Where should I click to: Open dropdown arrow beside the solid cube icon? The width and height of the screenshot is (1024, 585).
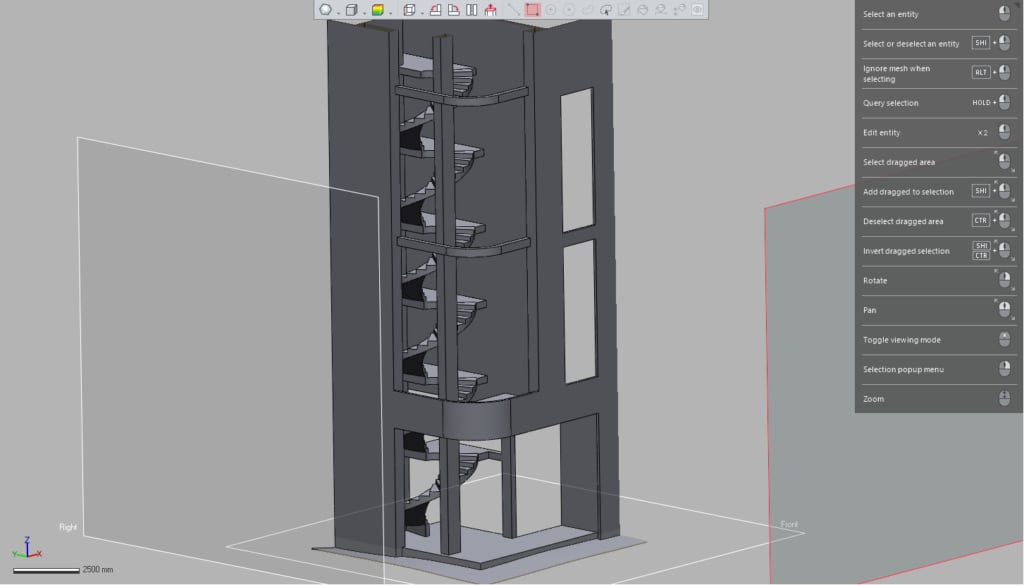[x=364, y=12]
